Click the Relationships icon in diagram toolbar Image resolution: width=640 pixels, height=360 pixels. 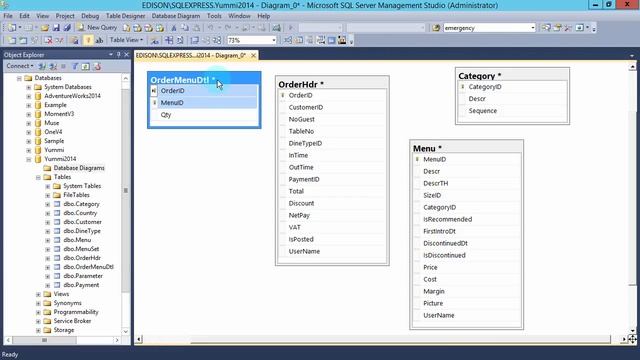288,40
